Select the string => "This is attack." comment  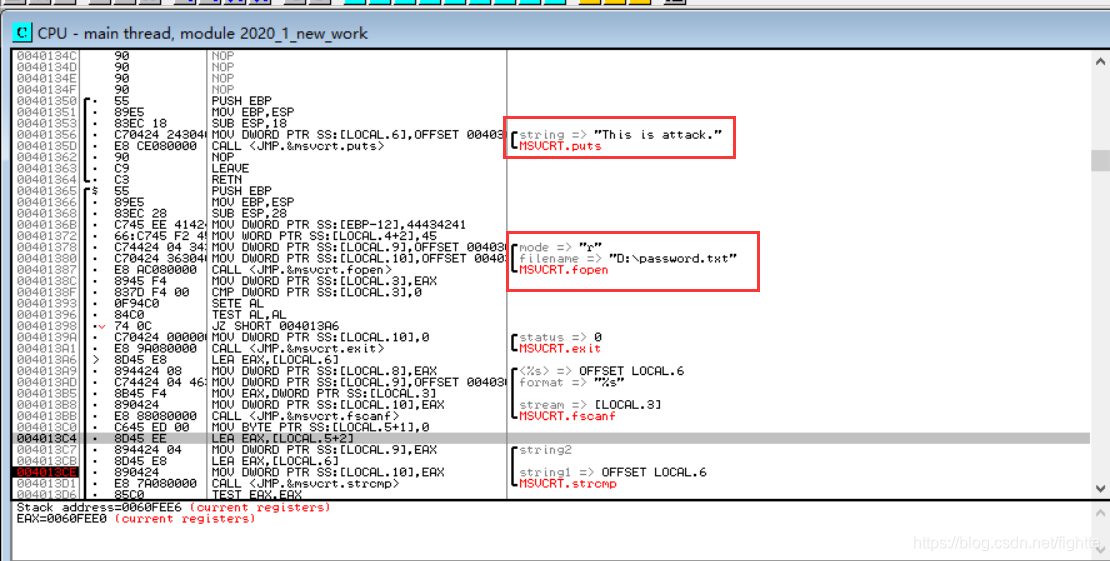click(x=621, y=135)
